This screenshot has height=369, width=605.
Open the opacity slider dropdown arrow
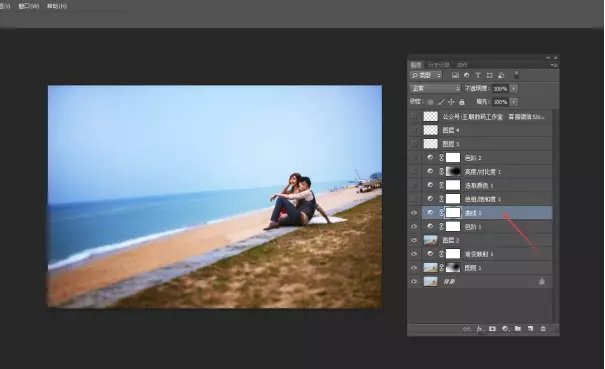(514, 88)
